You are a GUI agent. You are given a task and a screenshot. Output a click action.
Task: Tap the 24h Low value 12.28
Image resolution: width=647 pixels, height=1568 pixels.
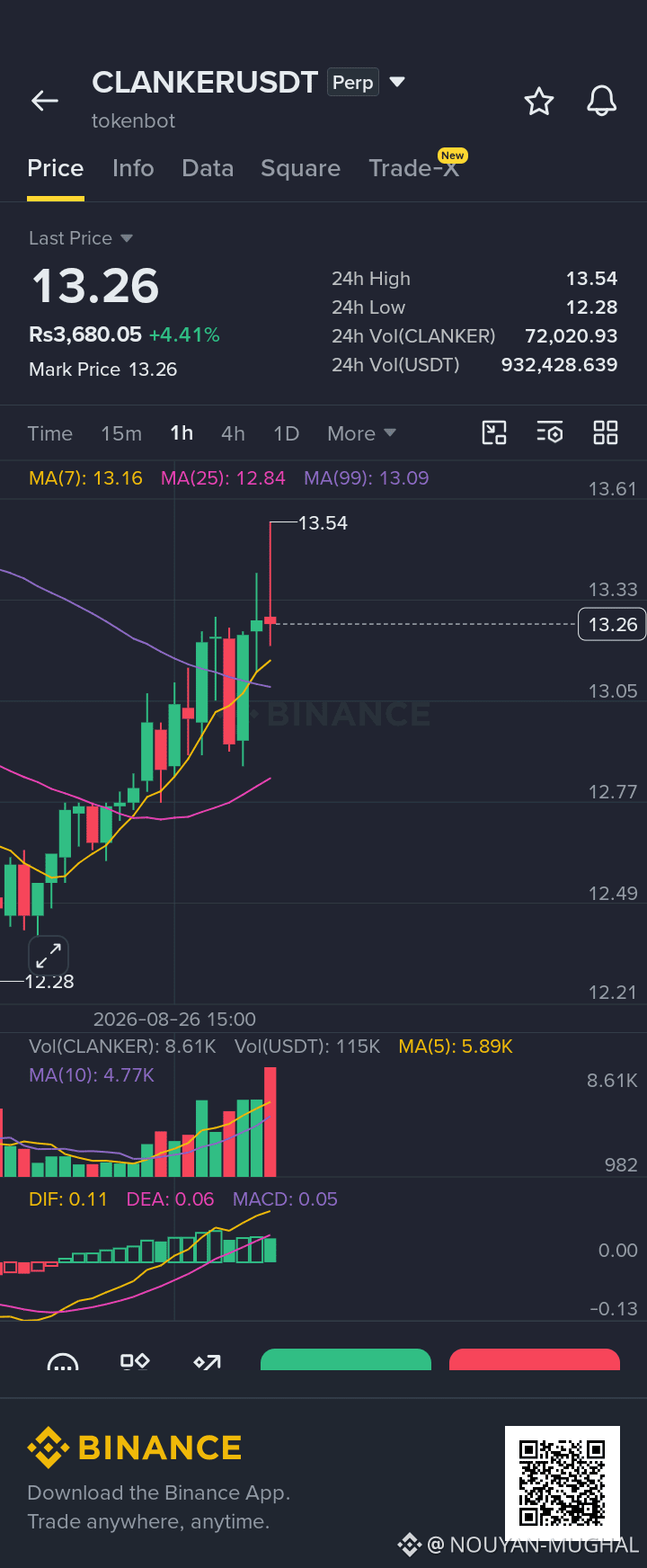[x=591, y=307]
